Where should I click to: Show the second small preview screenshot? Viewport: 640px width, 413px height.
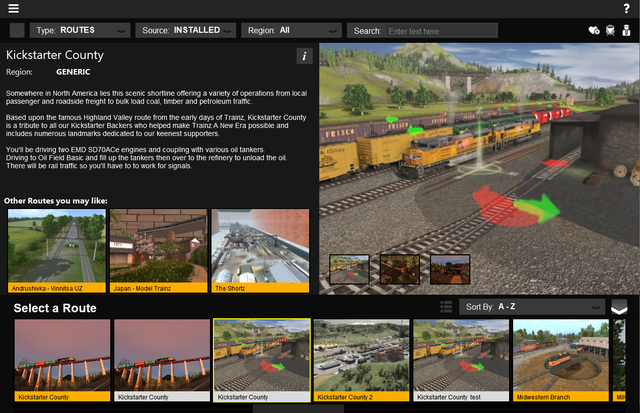click(x=400, y=269)
